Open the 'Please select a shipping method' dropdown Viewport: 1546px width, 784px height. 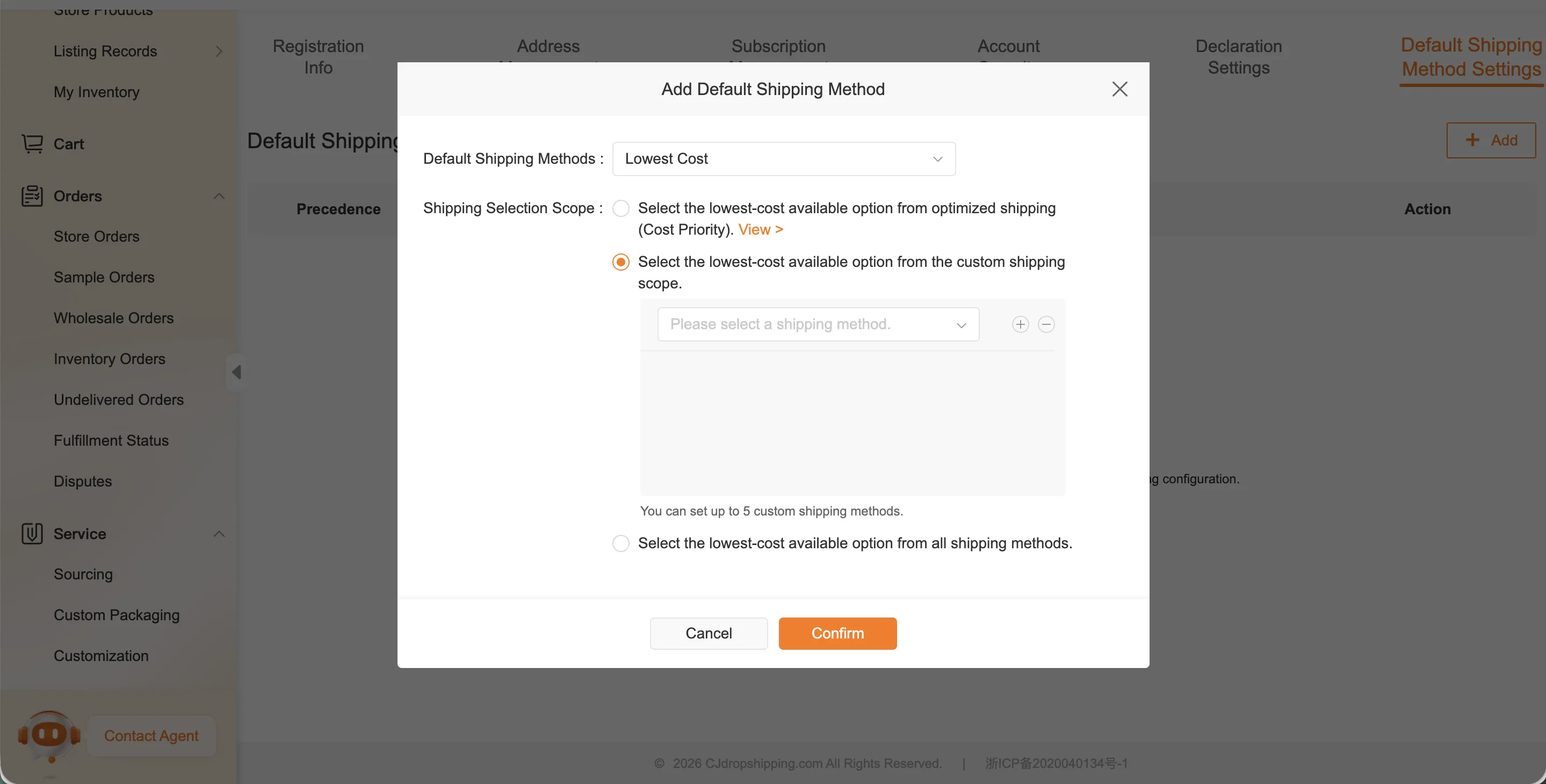[x=818, y=324]
